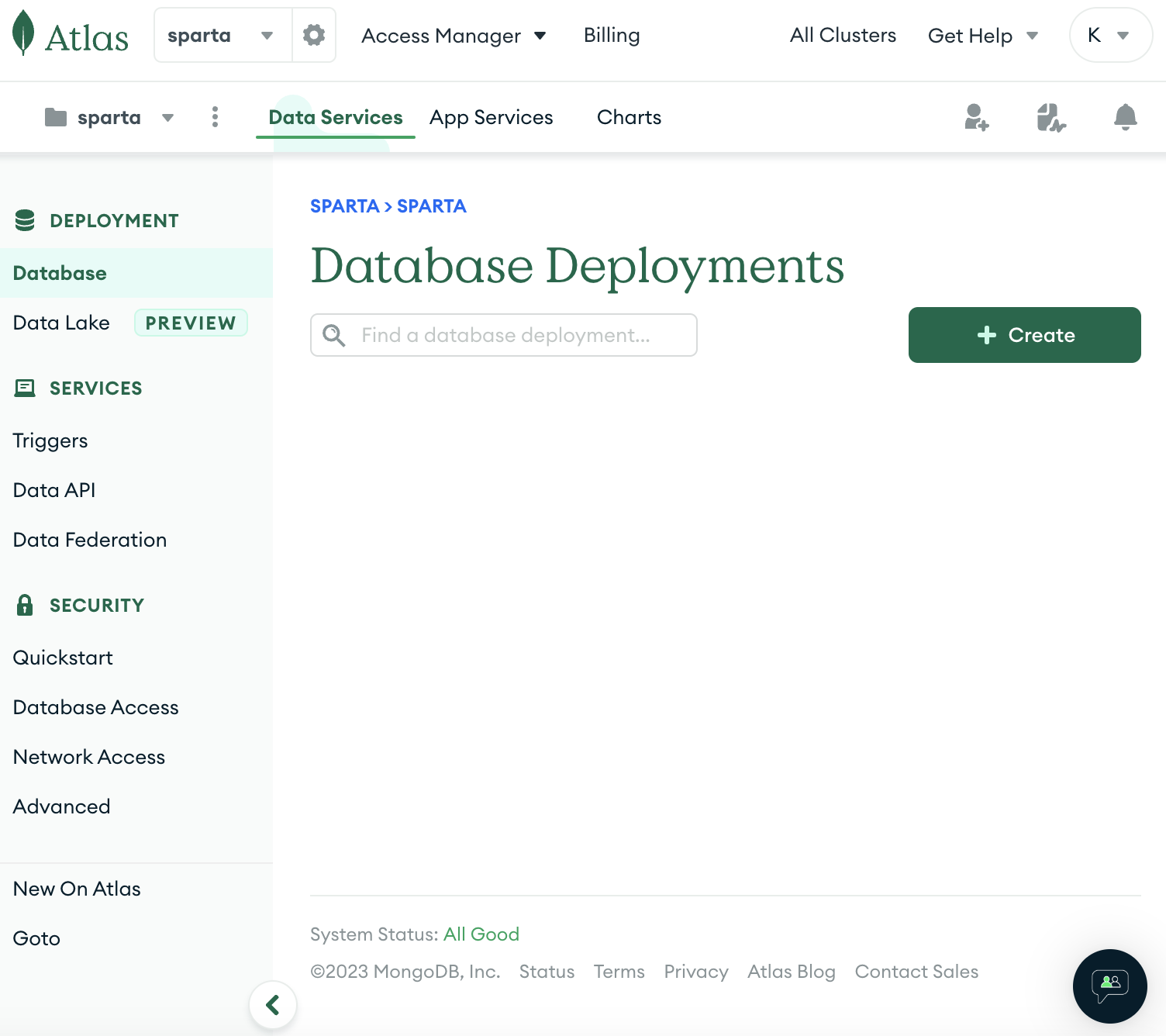Screen dimensions: 1166x1036
Task: Expand the Access Manager menu
Action: pyautogui.click(x=454, y=36)
